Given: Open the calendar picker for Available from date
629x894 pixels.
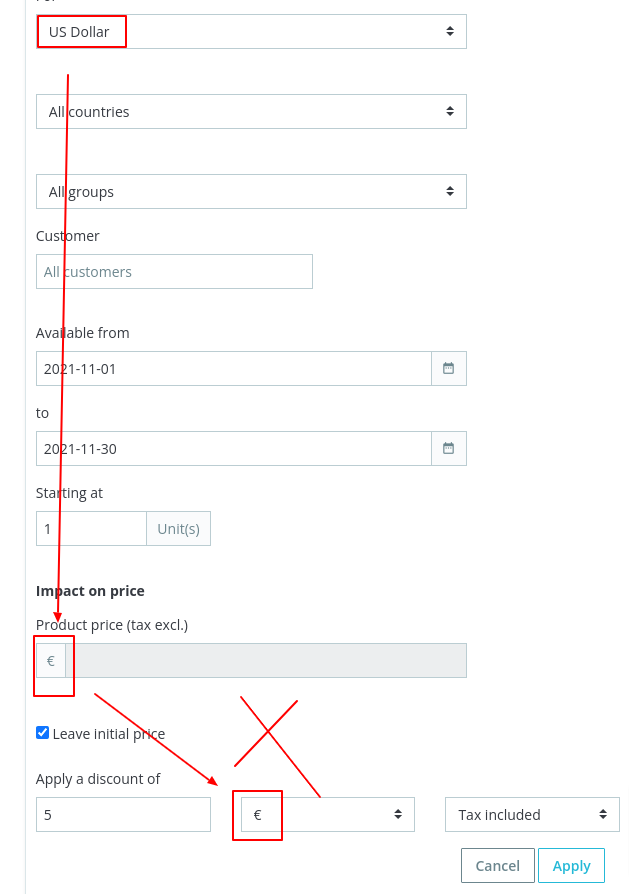Looking at the screenshot, I should click(x=449, y=368).
